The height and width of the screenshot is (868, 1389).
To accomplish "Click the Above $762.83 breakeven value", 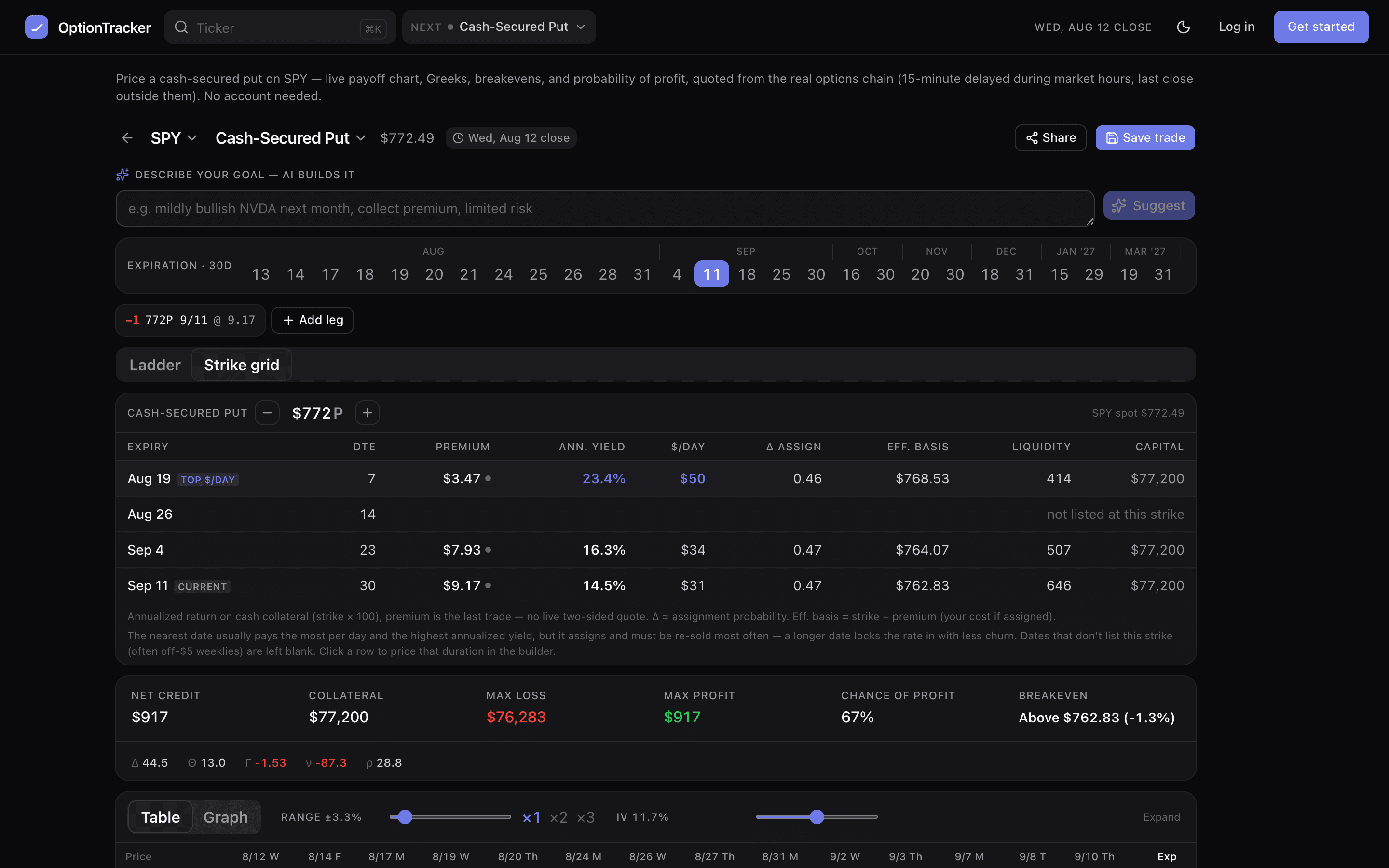I will [1096, 718].
